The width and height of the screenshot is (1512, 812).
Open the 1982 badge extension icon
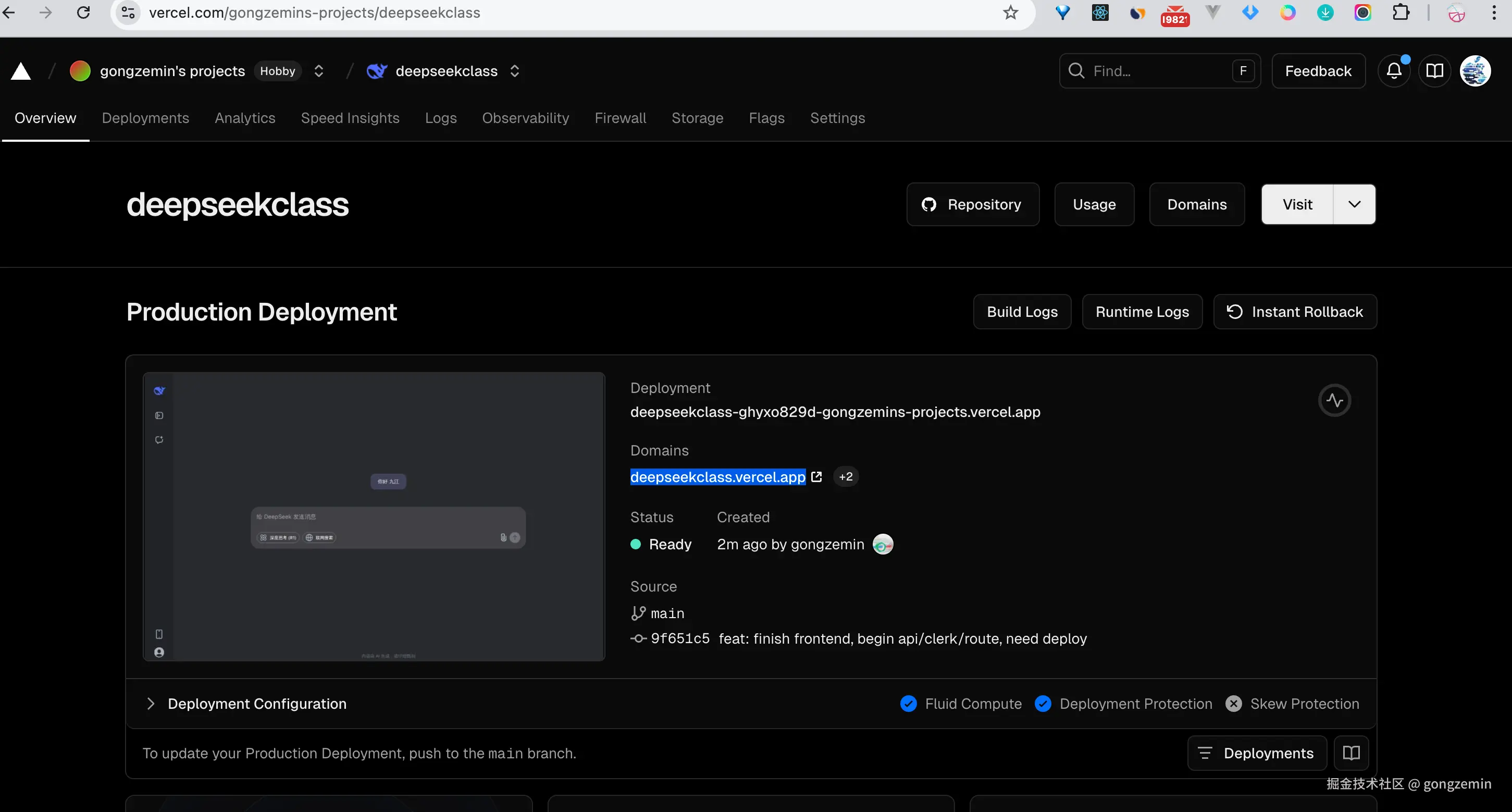tap(1174, 15)
